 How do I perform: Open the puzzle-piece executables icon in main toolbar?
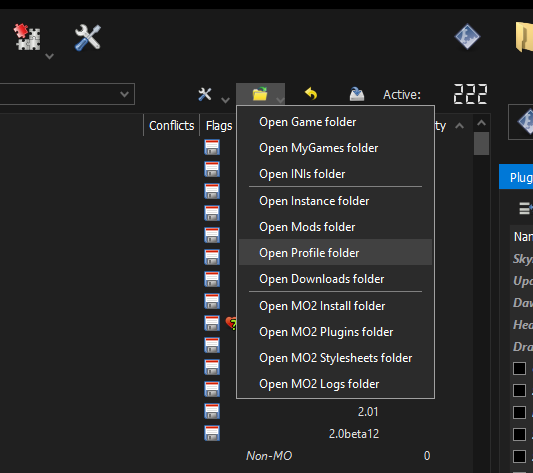tap(27, 37)
